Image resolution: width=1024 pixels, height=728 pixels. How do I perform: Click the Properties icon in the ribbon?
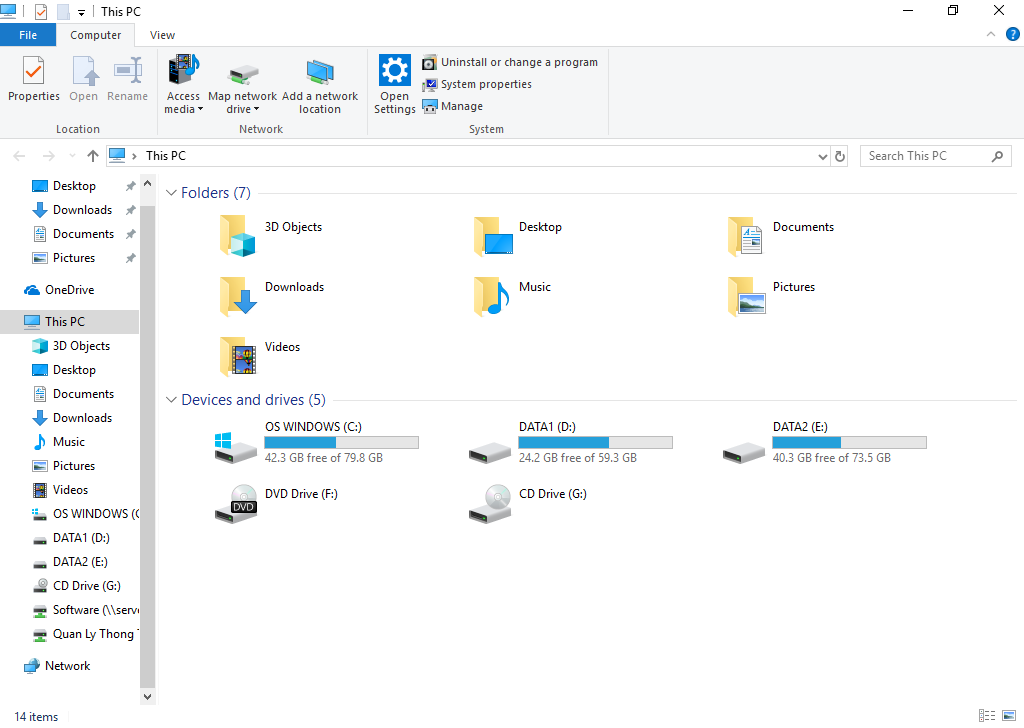(34, 73)
